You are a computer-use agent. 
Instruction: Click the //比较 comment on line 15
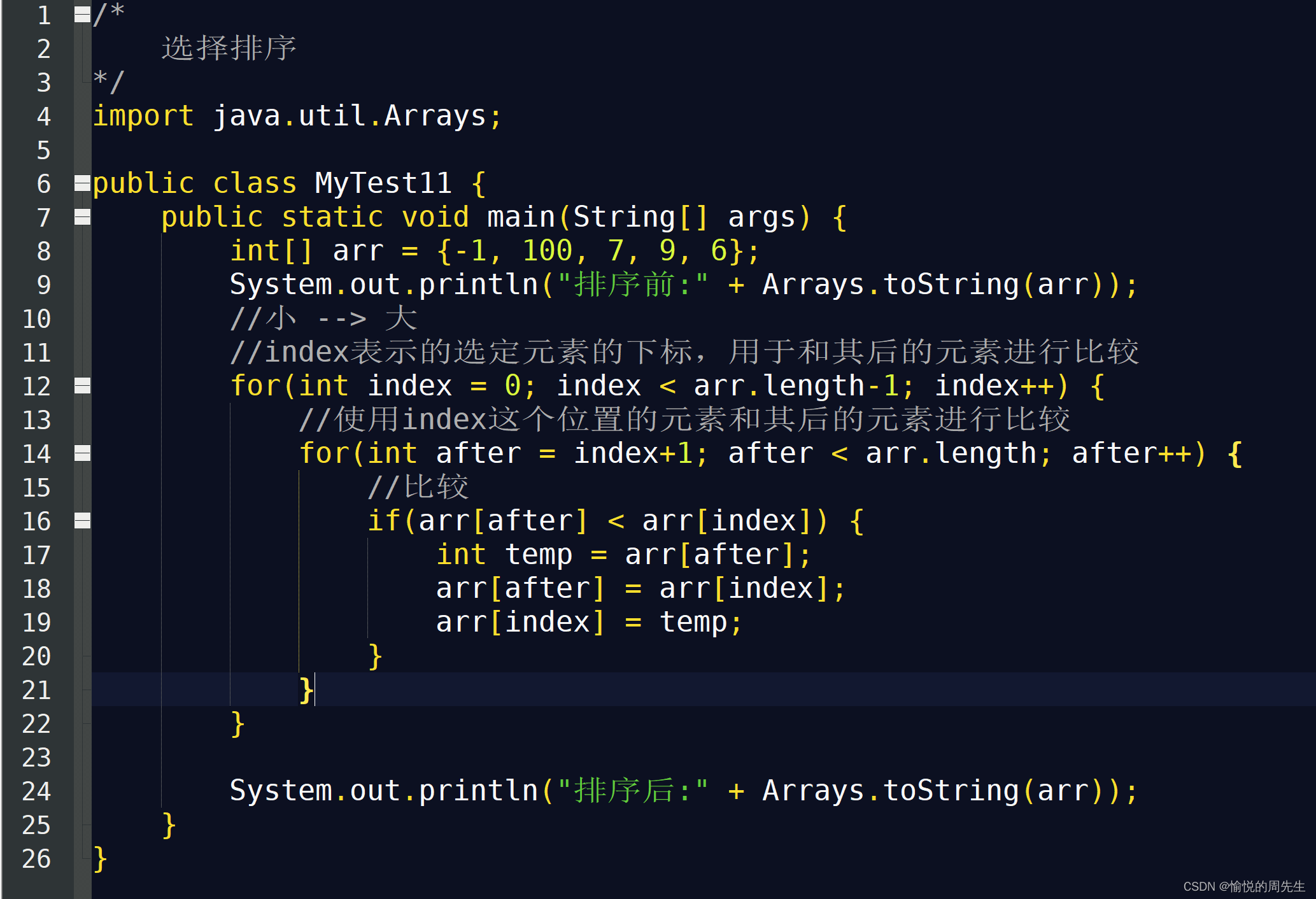coord(418,487)
